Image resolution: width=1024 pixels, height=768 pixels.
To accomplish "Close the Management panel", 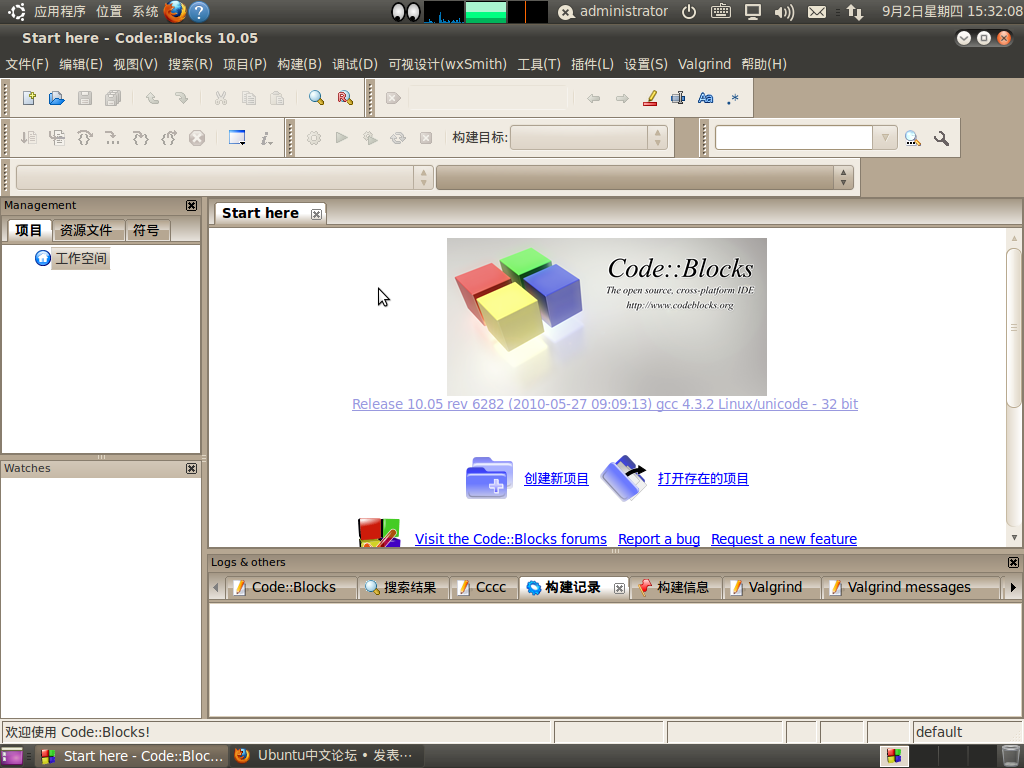I will point(191,205).
